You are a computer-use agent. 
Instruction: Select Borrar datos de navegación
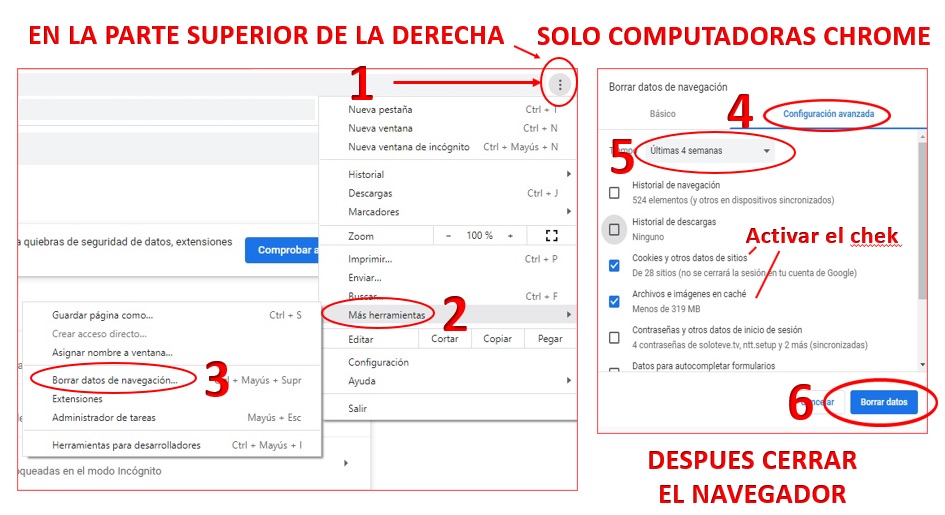point(115,380)
